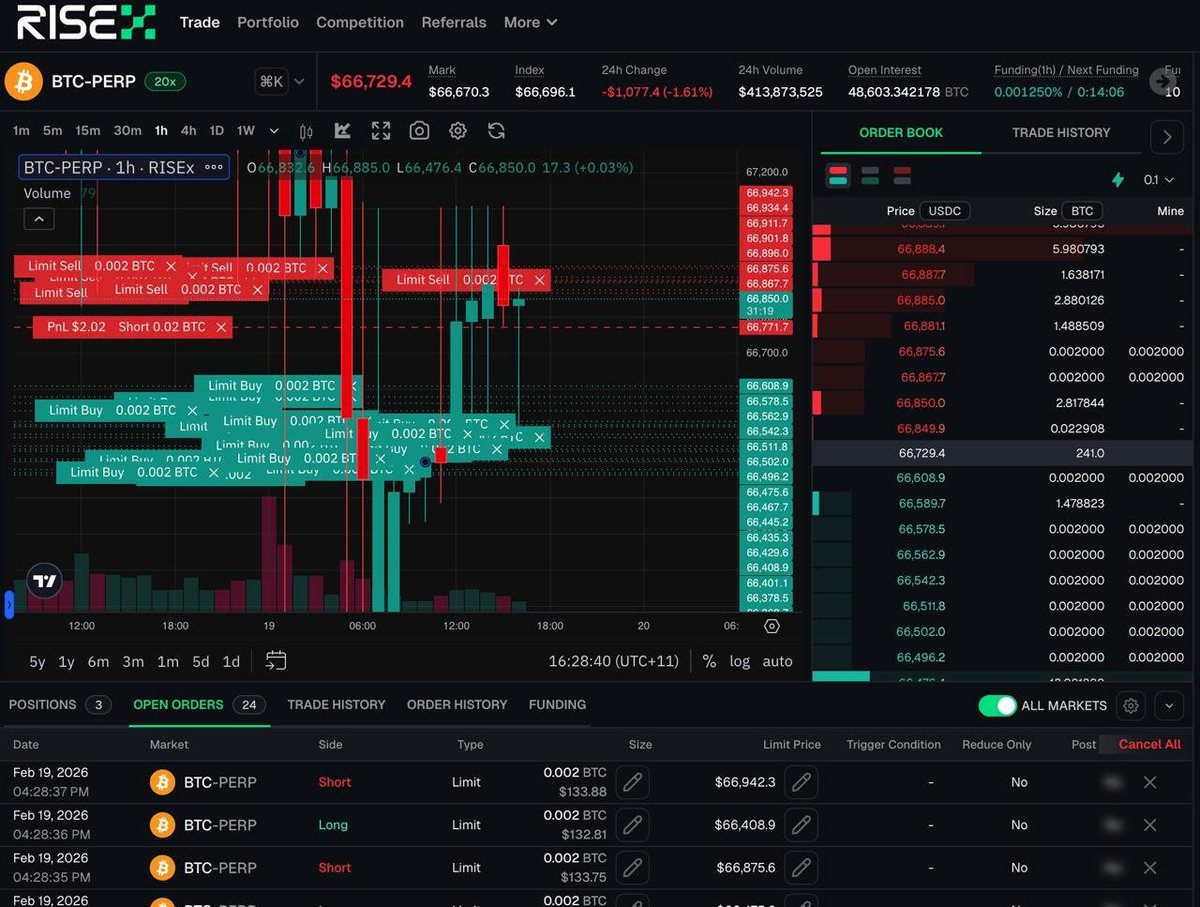Click the Bitcoin coin icon beside BTC-PERP

point(24,82)
